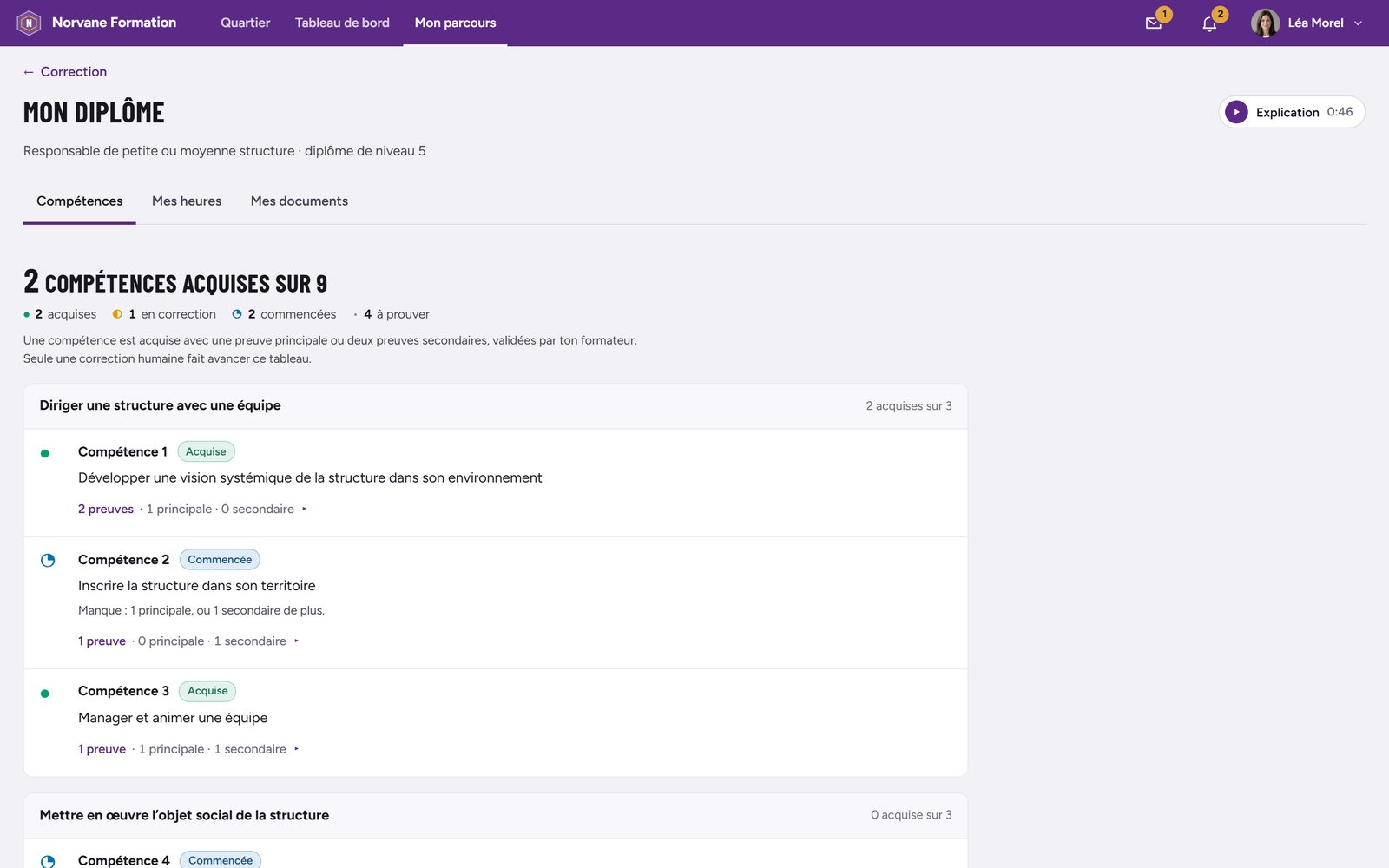The image size is (1389, 868).
Task: Click Léa Morel's profile avatar
Action: (1265, 23)
